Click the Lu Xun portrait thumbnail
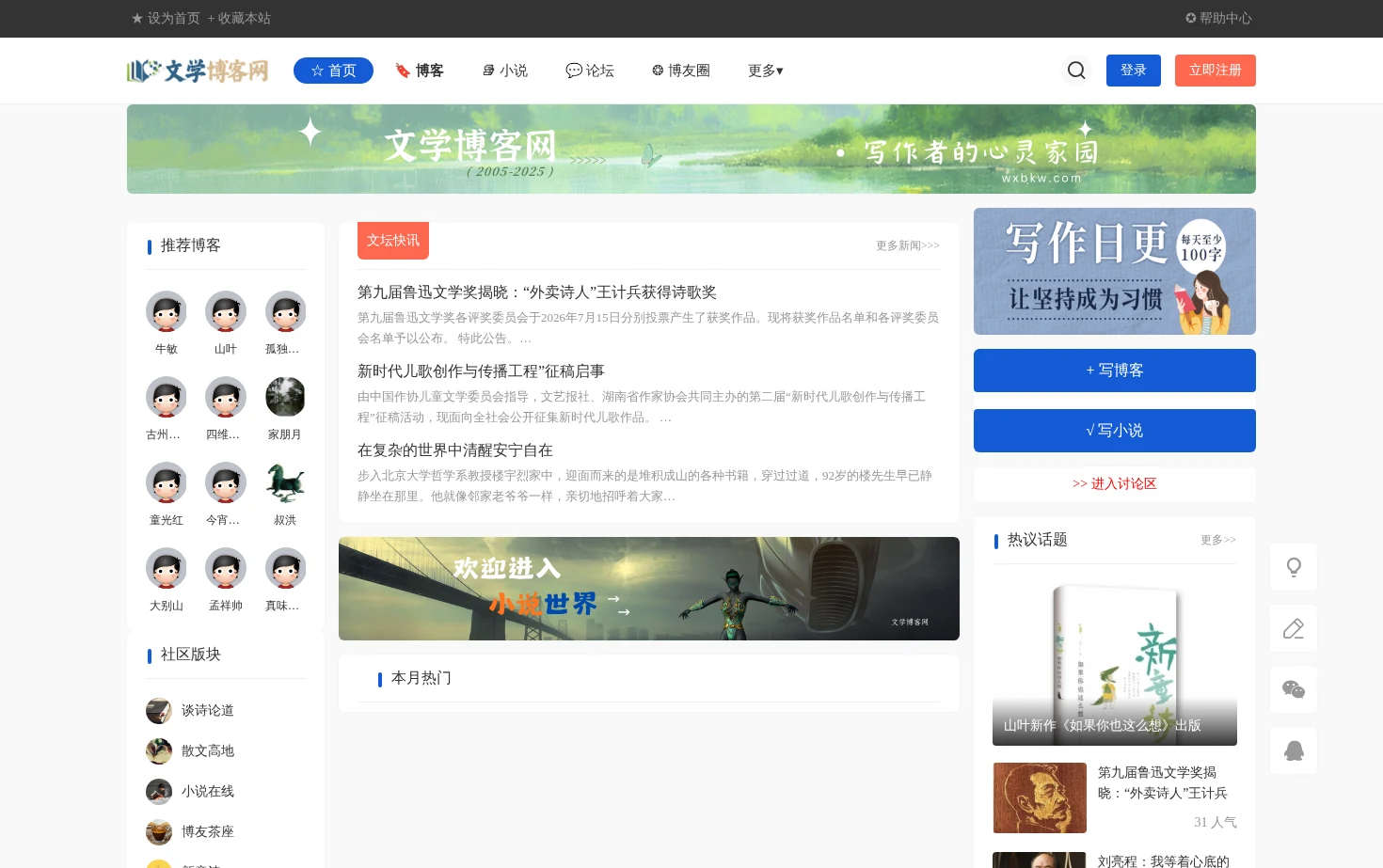 (1040, 797)
